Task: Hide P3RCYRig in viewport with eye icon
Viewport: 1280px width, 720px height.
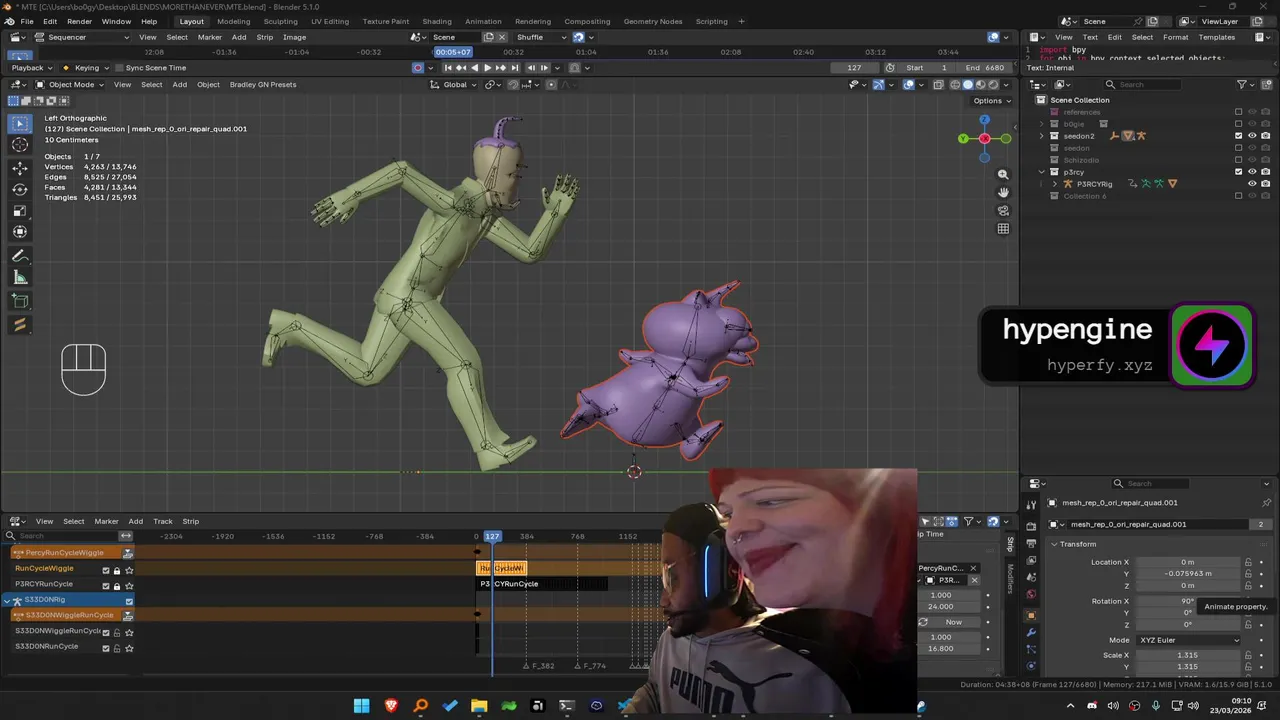Action: 1251,184
